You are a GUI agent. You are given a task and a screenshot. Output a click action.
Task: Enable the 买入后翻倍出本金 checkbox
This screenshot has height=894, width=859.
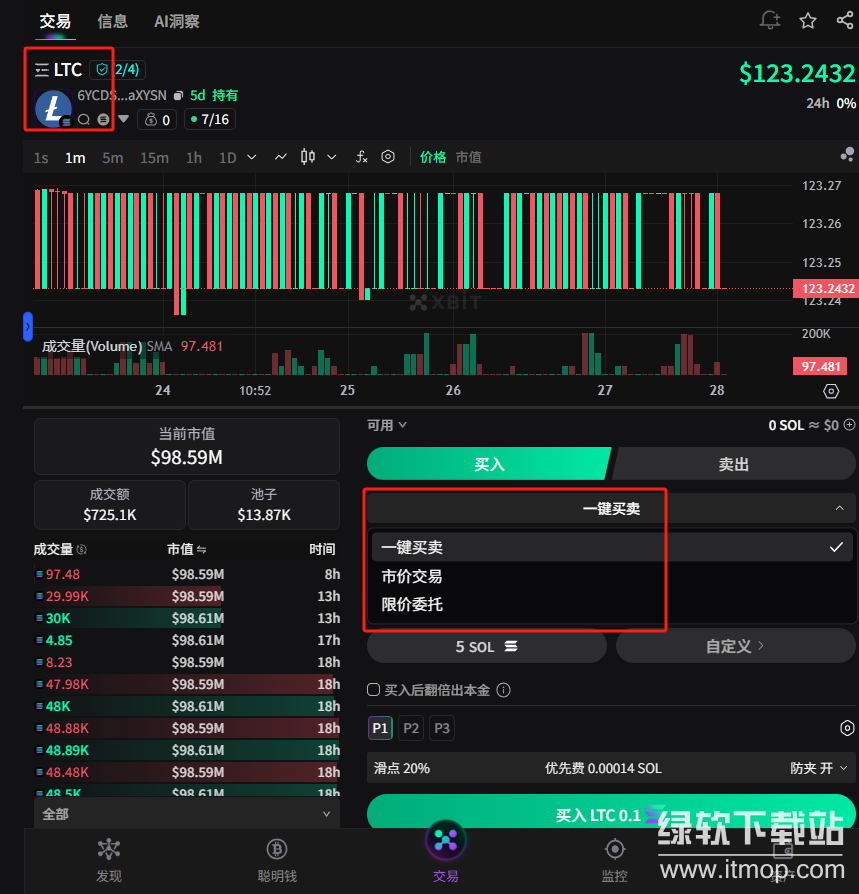(x=374, y=690)
